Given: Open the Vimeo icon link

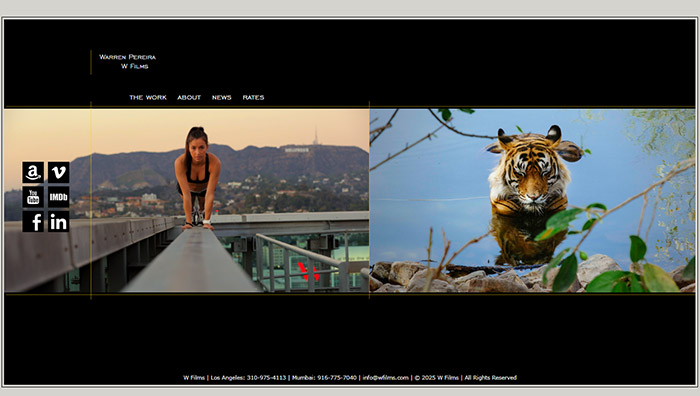Looking at the screenshot, I should pyautogui.click(x=58, y=172).
